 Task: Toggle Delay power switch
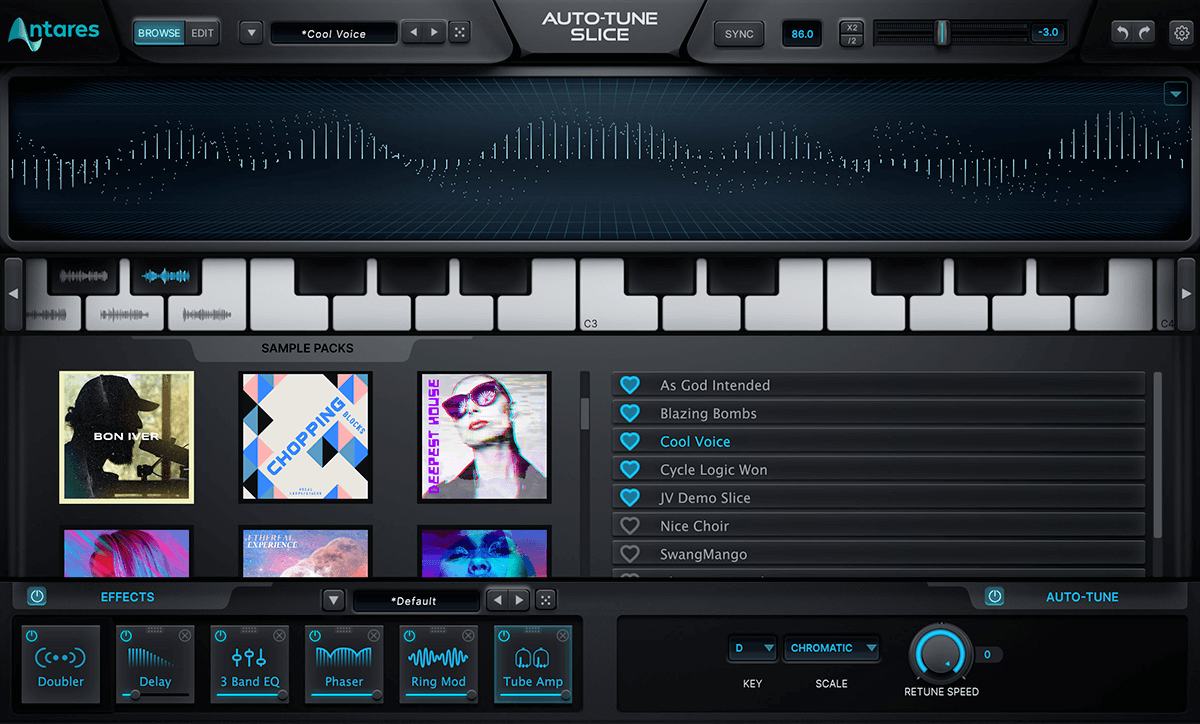coord(125,636)
